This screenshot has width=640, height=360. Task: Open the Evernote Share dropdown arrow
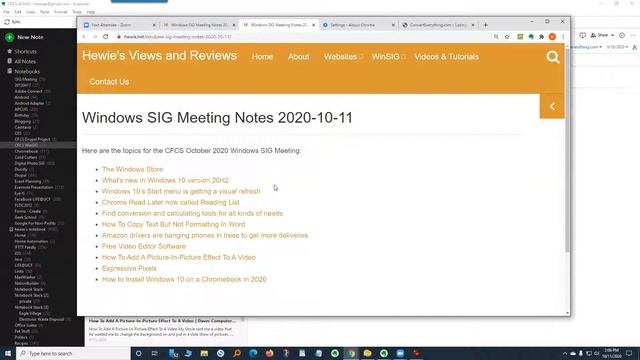(612, 36)
